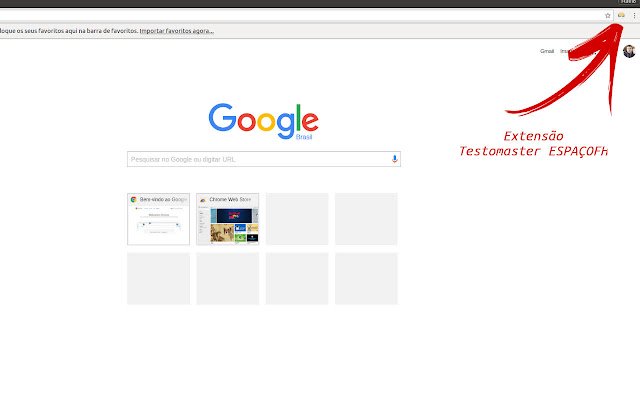Image resolution: width=640 pixels, height=400 pixels.
Task: Open the Testomaster extension icon in toolbar
Action: 621,15
